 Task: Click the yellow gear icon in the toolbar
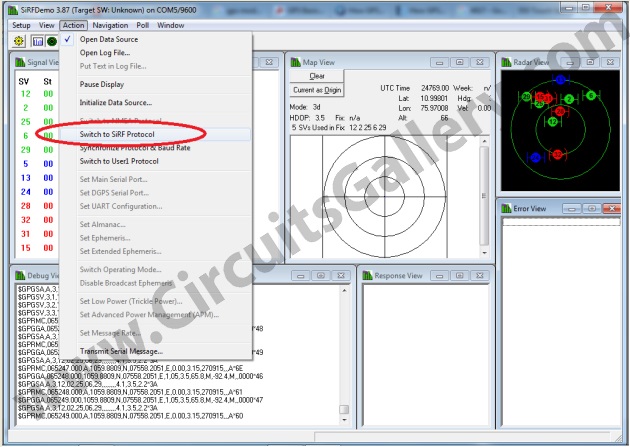point(18,41)
